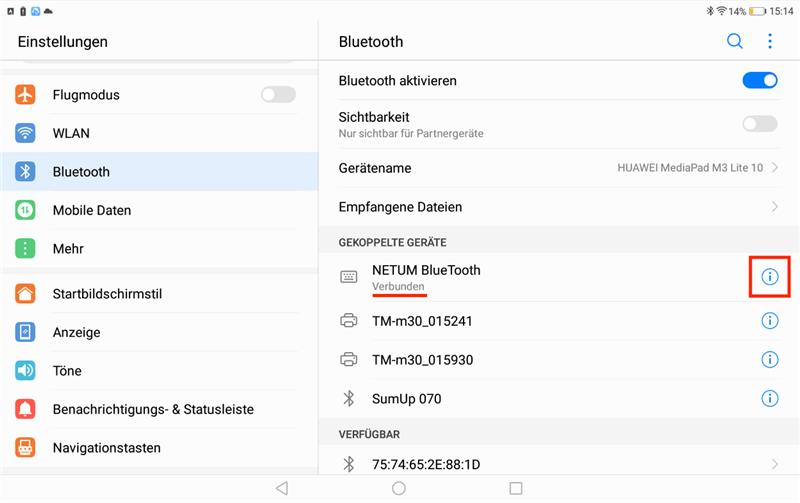Tap printer icon beside TM-m30_015241
This screenshot has width=800, height=503.
pos(348,320)
